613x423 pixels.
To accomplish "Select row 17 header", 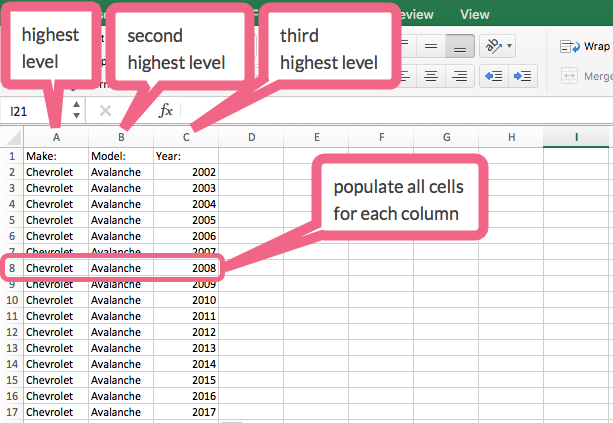I will (x=12, y=412).
